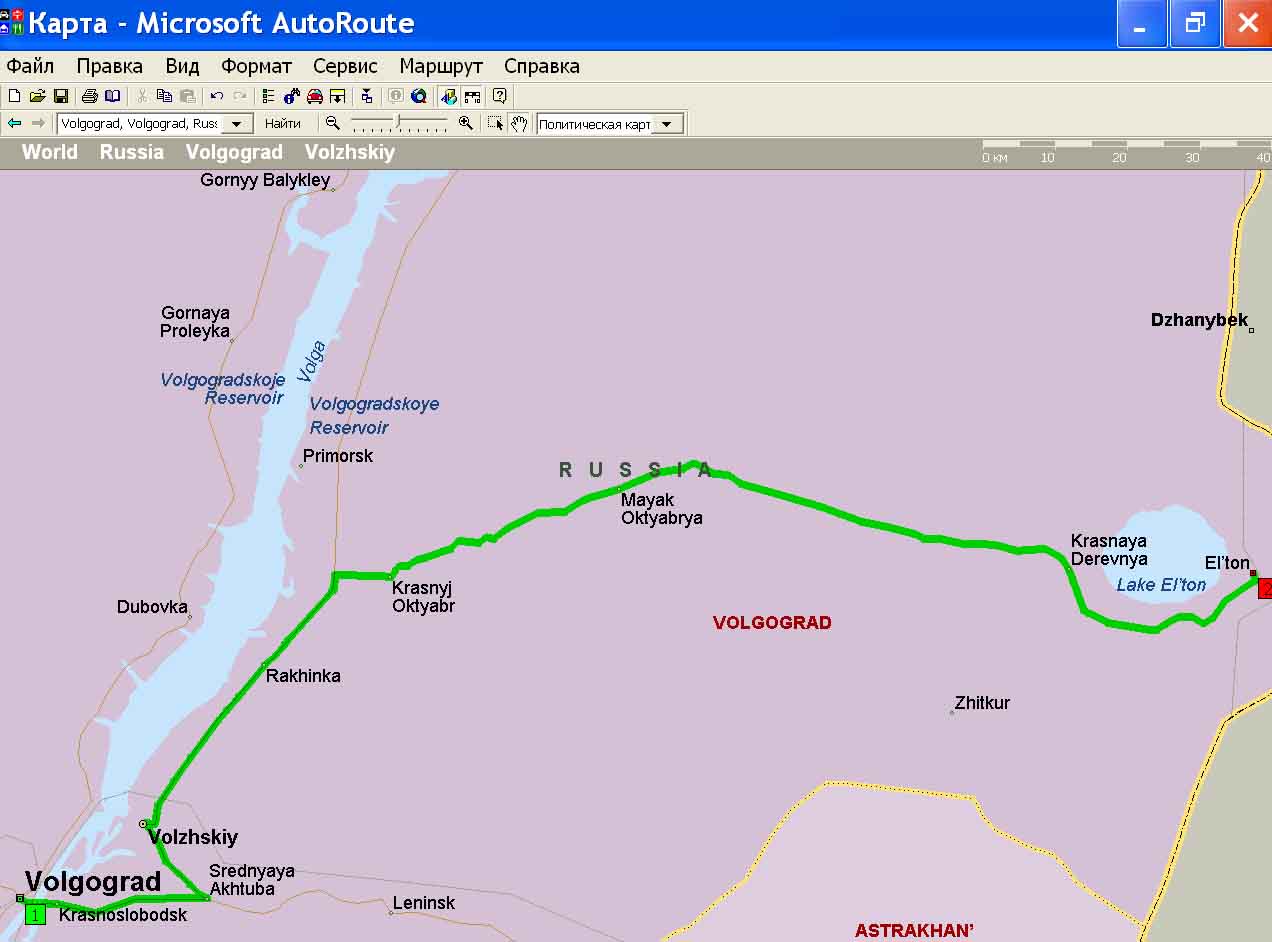Toggle the overview map icon
1272x942 pixels.
click(472, 96)
